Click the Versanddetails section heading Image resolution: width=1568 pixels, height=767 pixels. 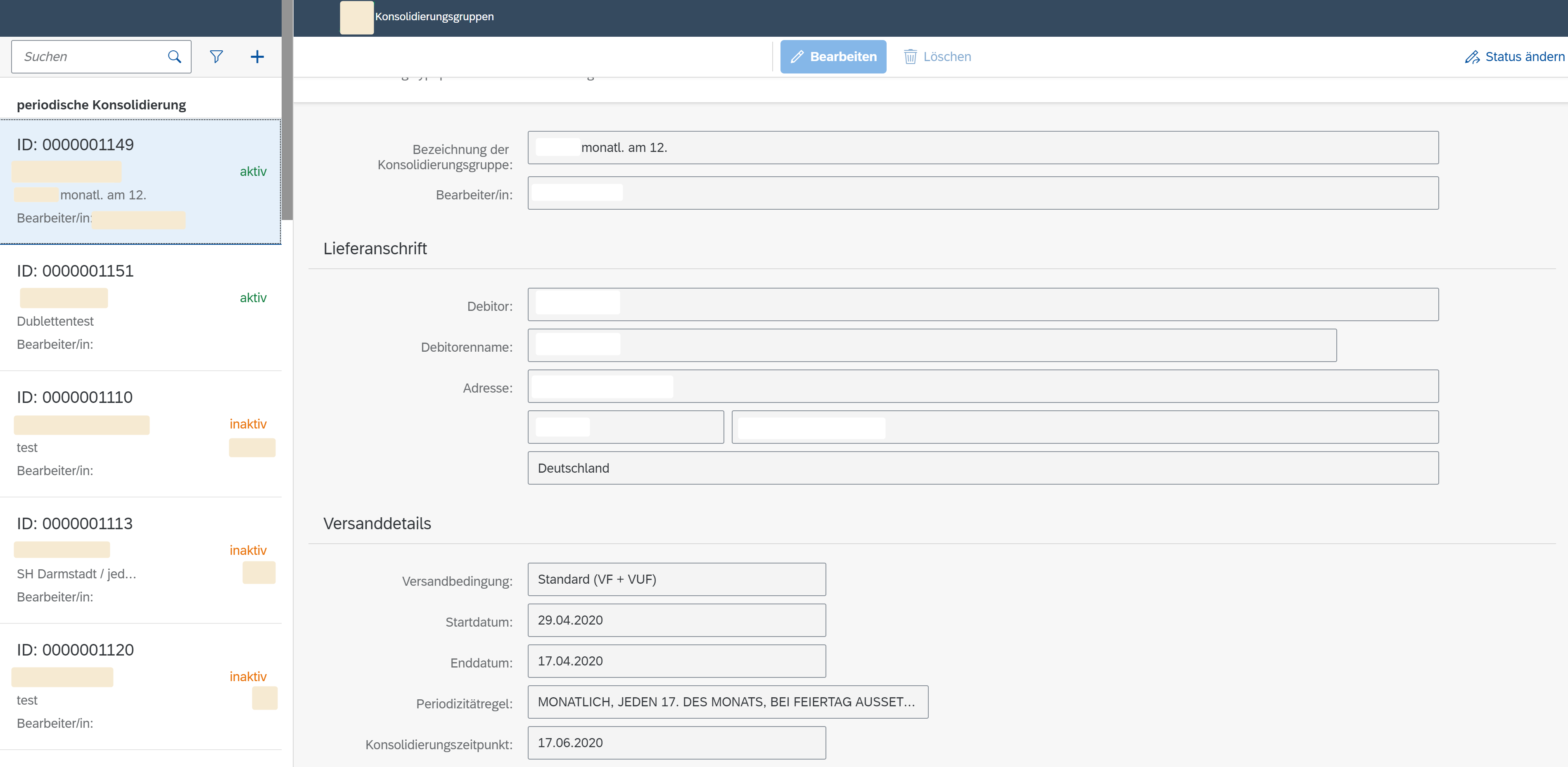point(377,523)
